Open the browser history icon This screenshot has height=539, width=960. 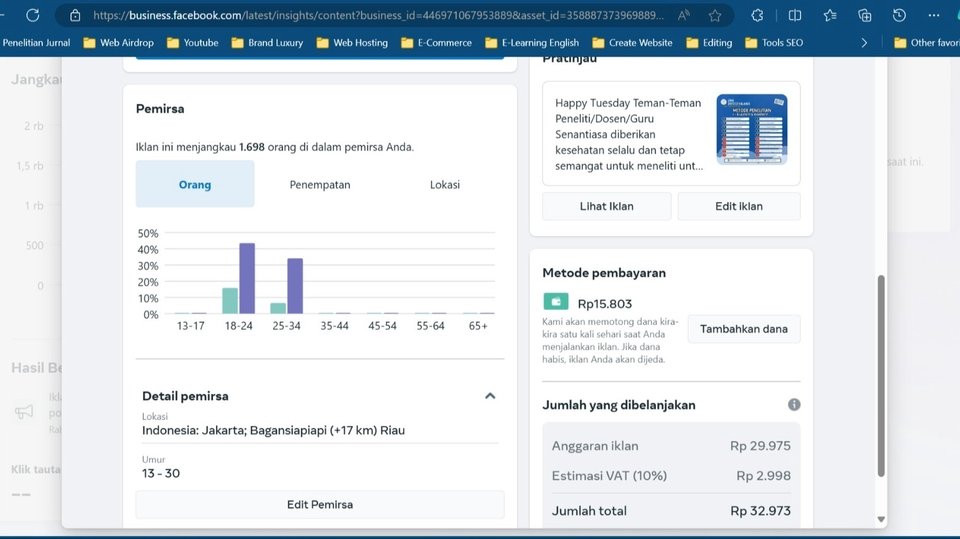899,16
